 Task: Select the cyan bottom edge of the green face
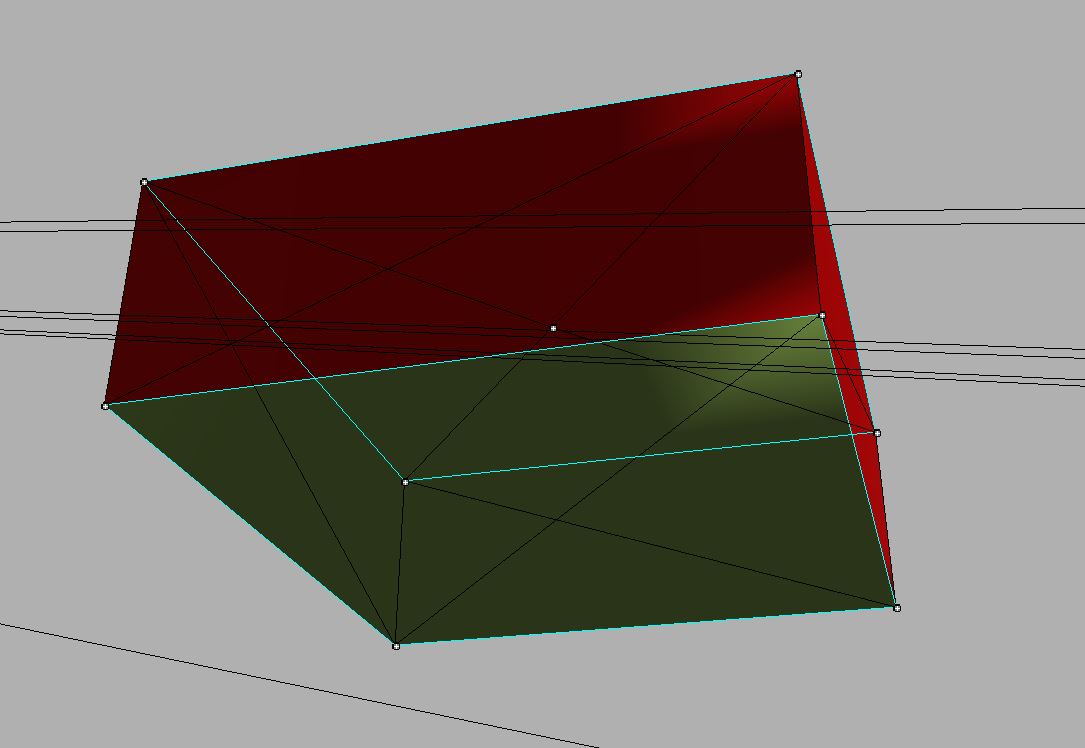(645, 627)
